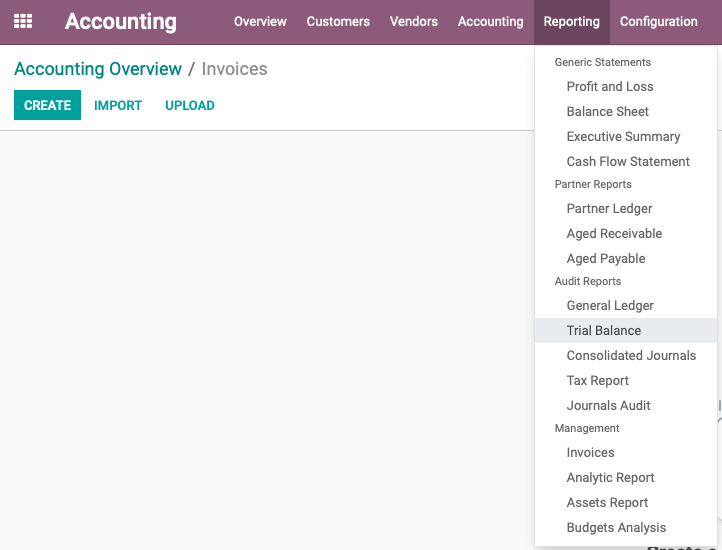
Task: Choose Cash Flow Statement
Action: [x=626, y=162]
